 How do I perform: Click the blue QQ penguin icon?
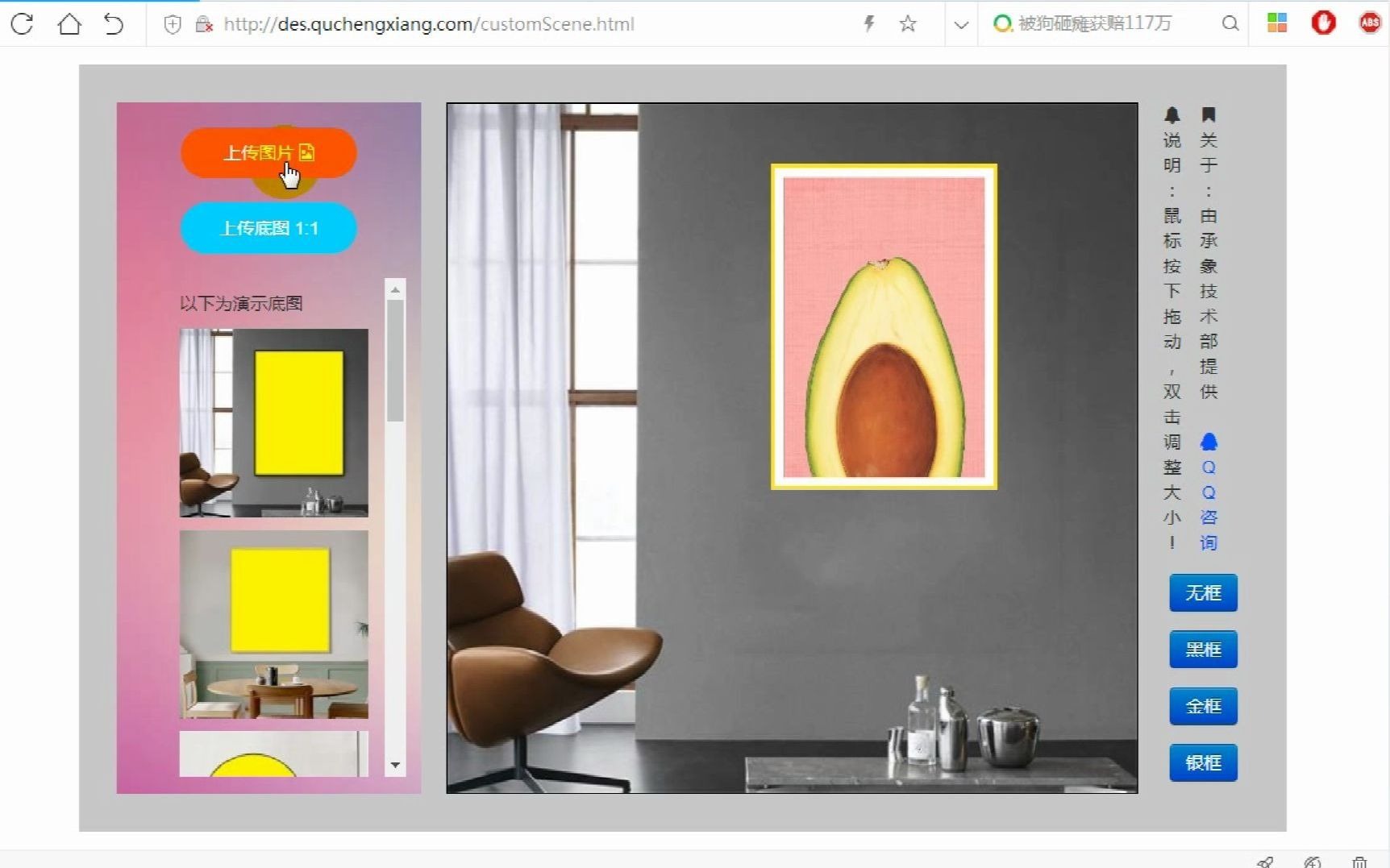point(1209,442)
